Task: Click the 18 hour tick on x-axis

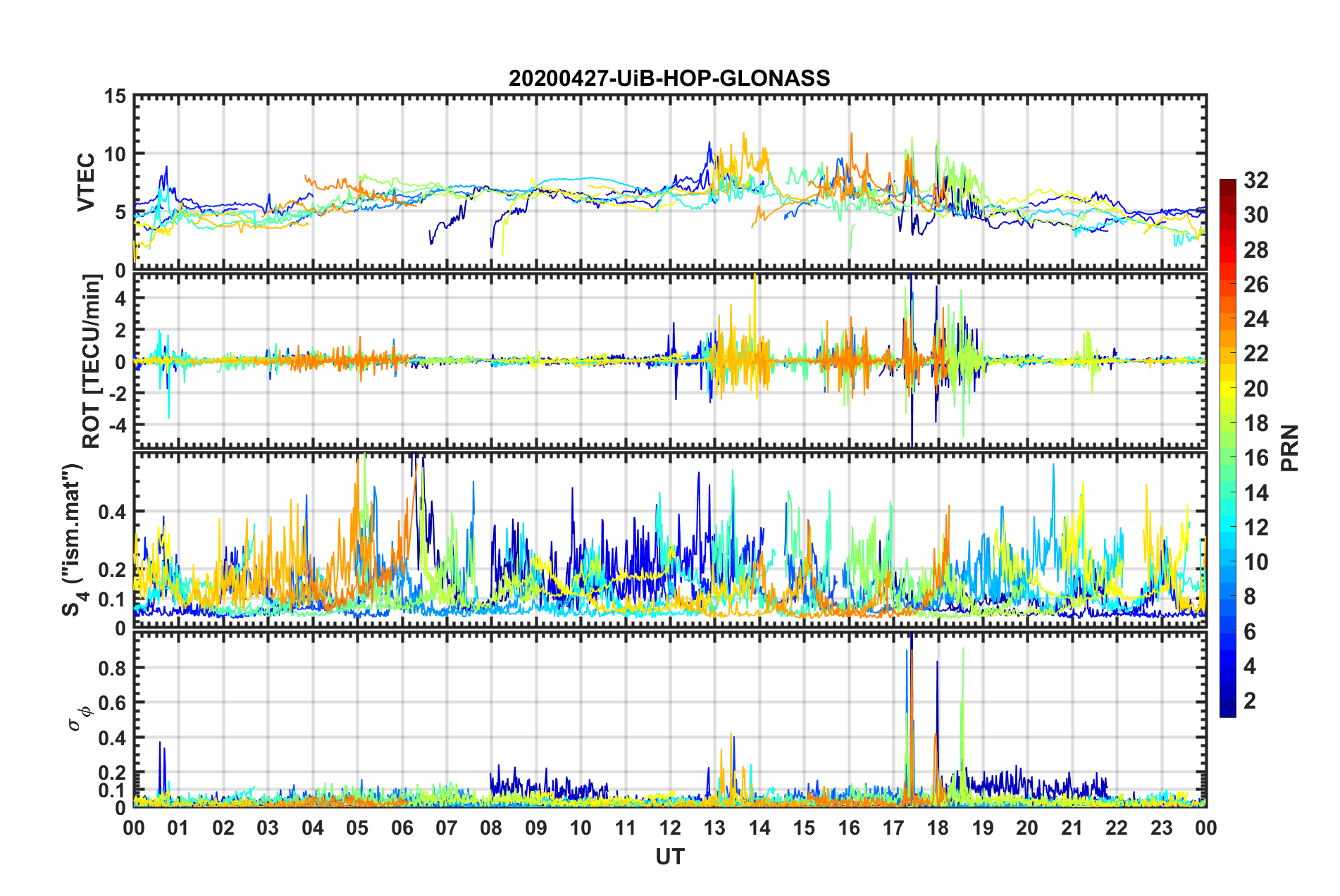Action: pos(938,828)
